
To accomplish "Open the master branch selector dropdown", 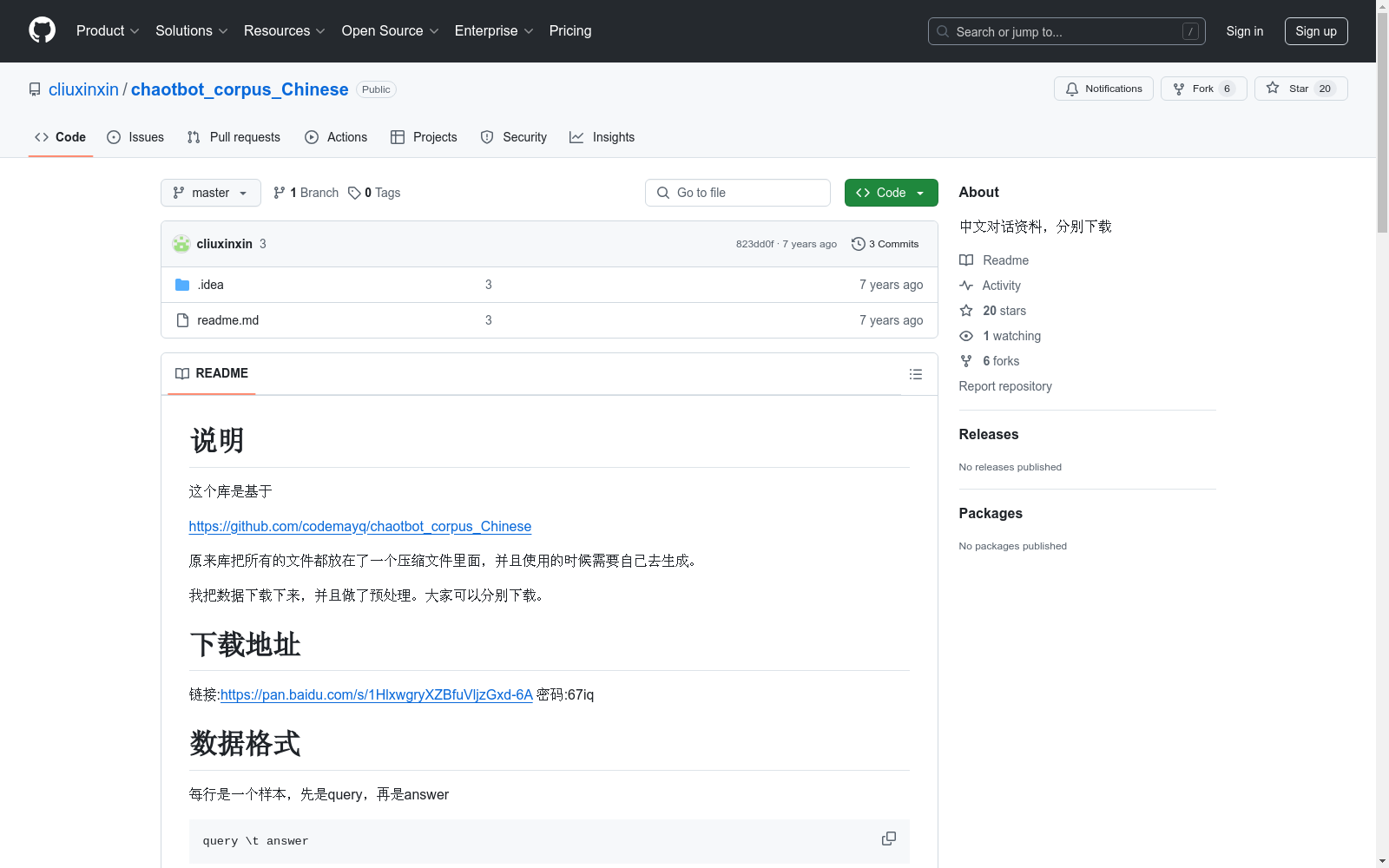I will click(x=211, y=193).
